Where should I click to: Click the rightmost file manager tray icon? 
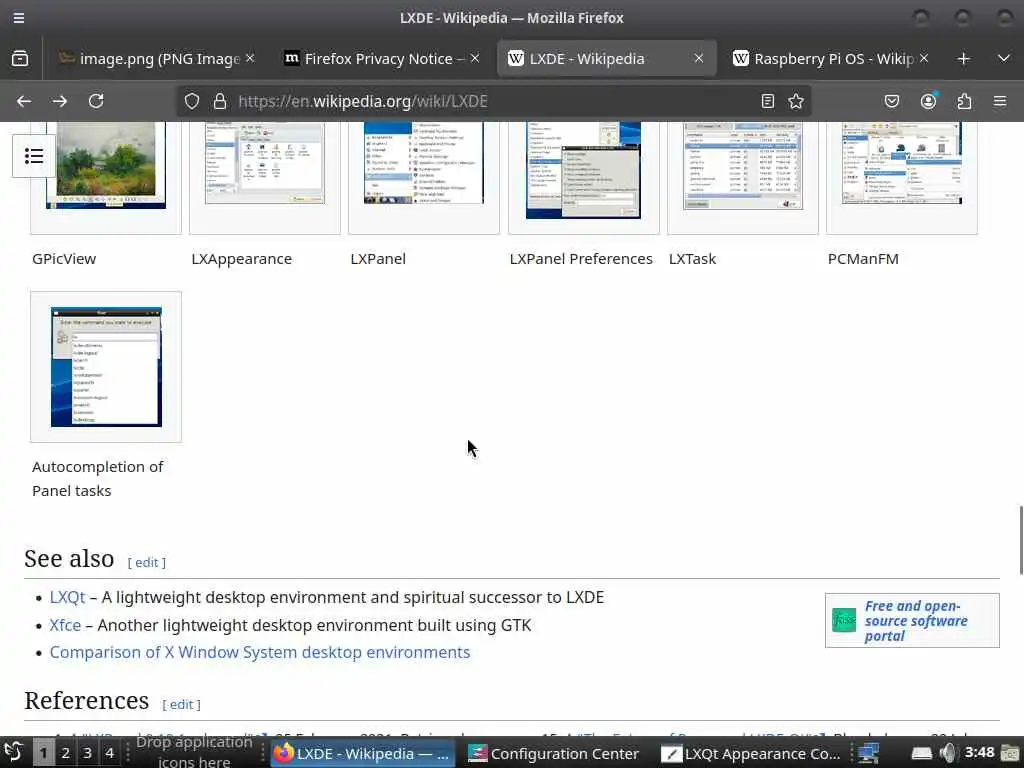pos(1010,753)
